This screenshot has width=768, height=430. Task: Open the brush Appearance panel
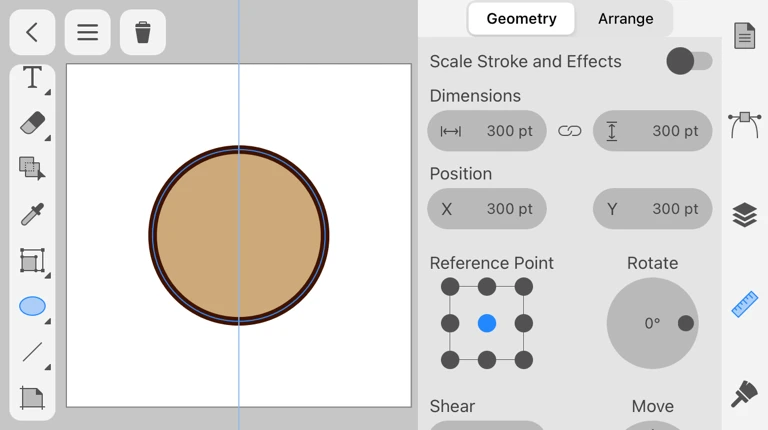pyautogui.click(x=744, y=393)
